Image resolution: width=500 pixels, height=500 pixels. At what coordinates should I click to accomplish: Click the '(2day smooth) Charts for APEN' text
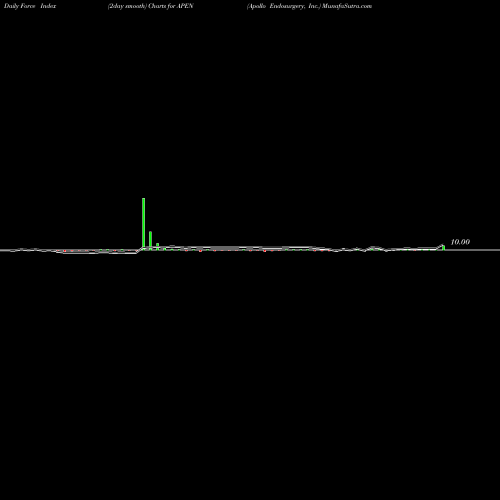pyautogui.click(x=150, y=6)
